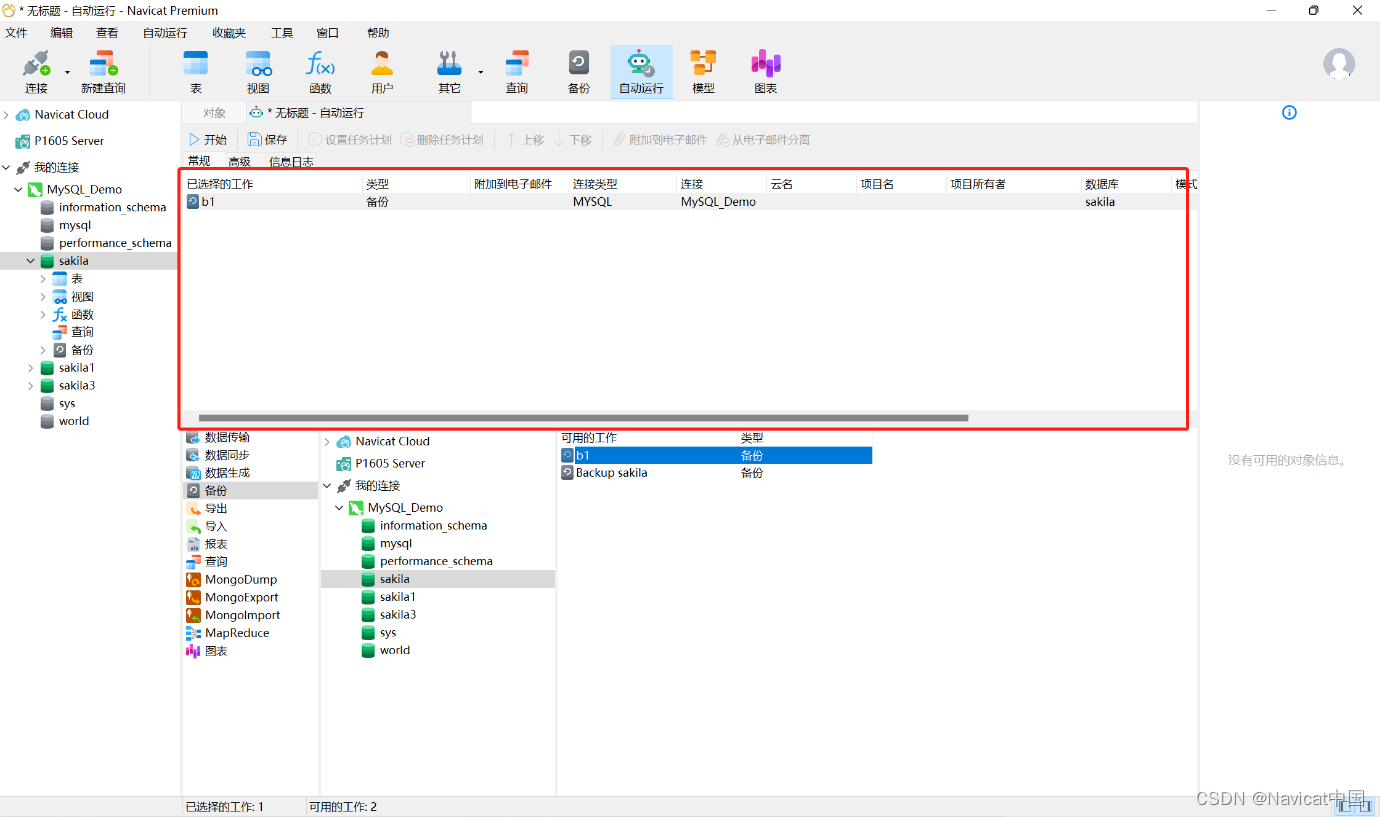Click the 保存 button
The image size is (1380, 817).
(x=268, y=140)
